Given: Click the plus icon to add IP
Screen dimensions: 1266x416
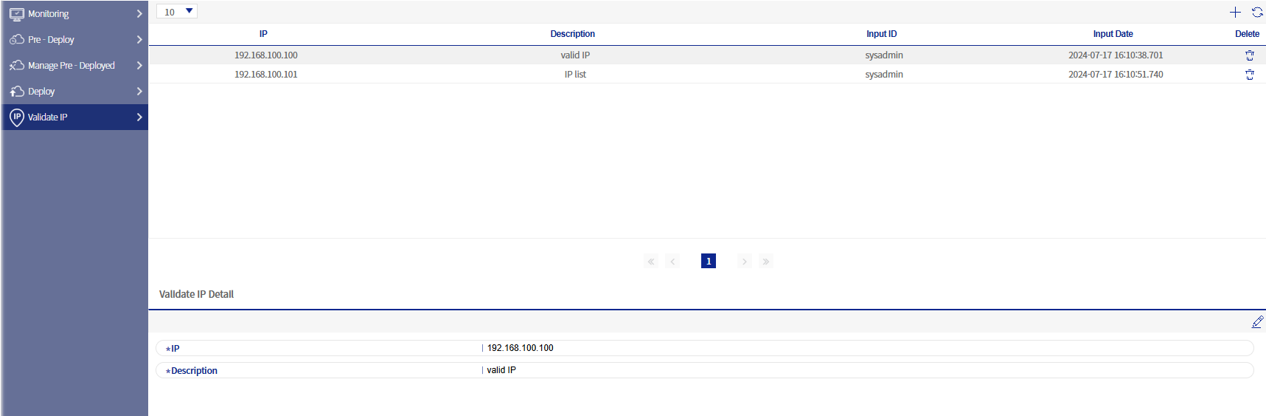Looking at the screenshot, I should click(x=1235, y=12).
